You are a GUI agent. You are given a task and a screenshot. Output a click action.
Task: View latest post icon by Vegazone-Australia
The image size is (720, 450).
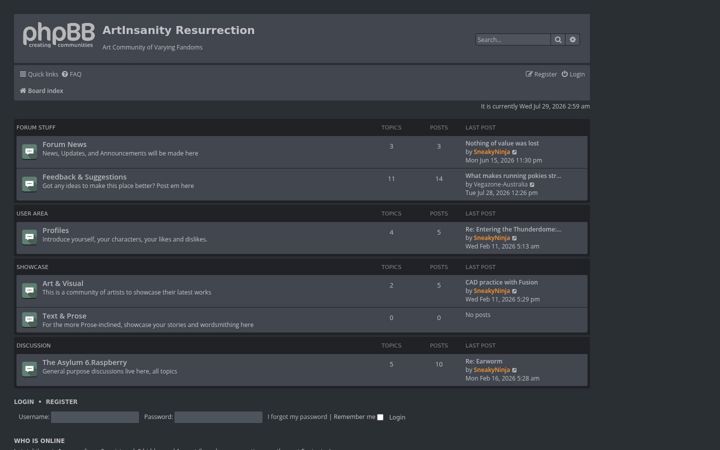tap(532, 185)
